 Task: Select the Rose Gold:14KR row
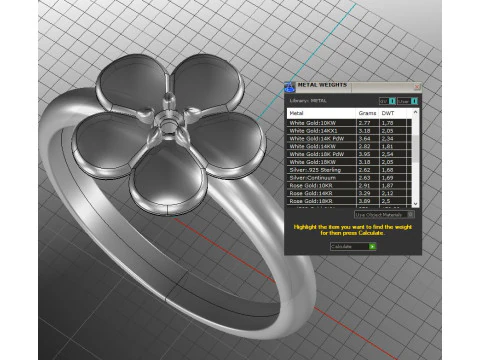tap(349, 193)
